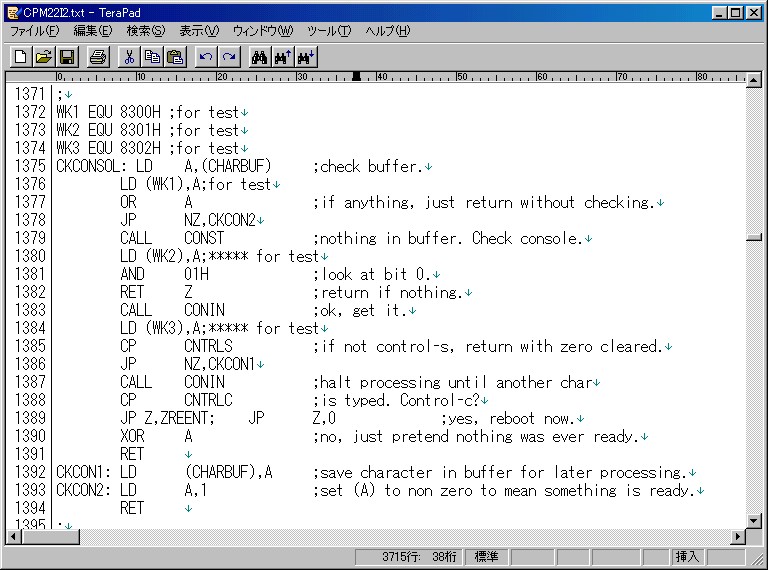The height and width of the screenshot is (570, 768).
Task: Open the ウィンドウ(W) menu
Action: (x=263, y=31)
